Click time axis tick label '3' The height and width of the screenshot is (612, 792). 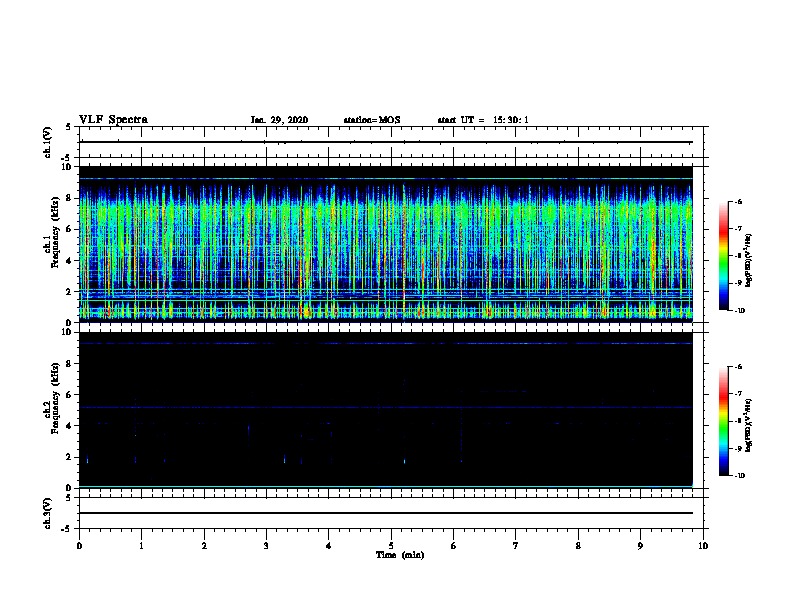pyautogui.click(x=266, y=546)
